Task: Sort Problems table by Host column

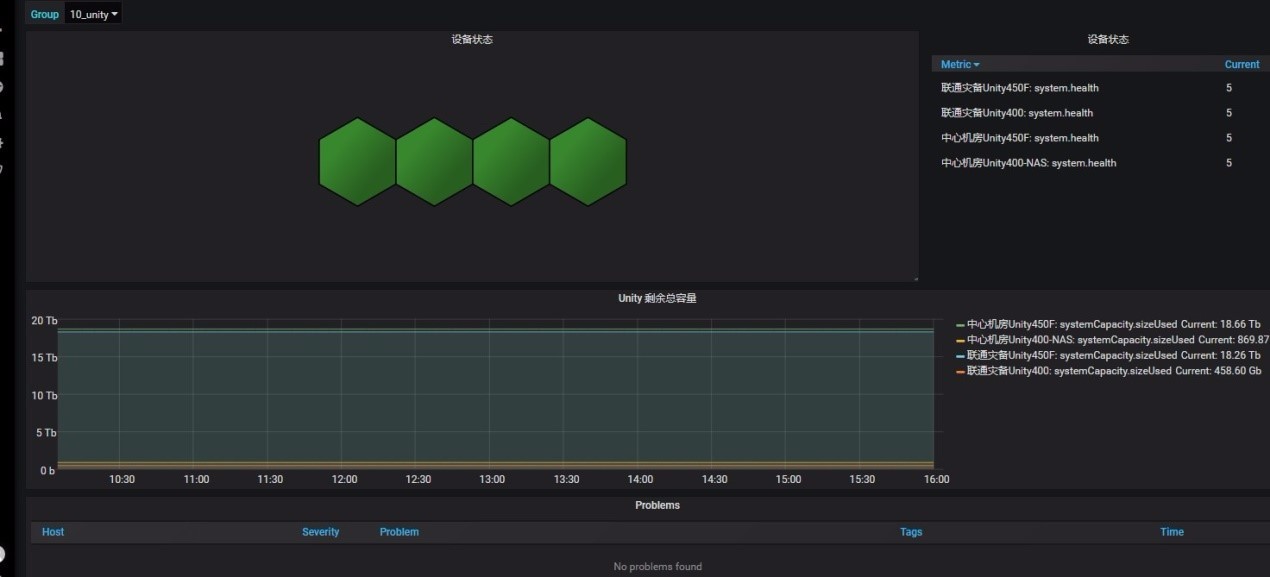Action: click(53, 532)
